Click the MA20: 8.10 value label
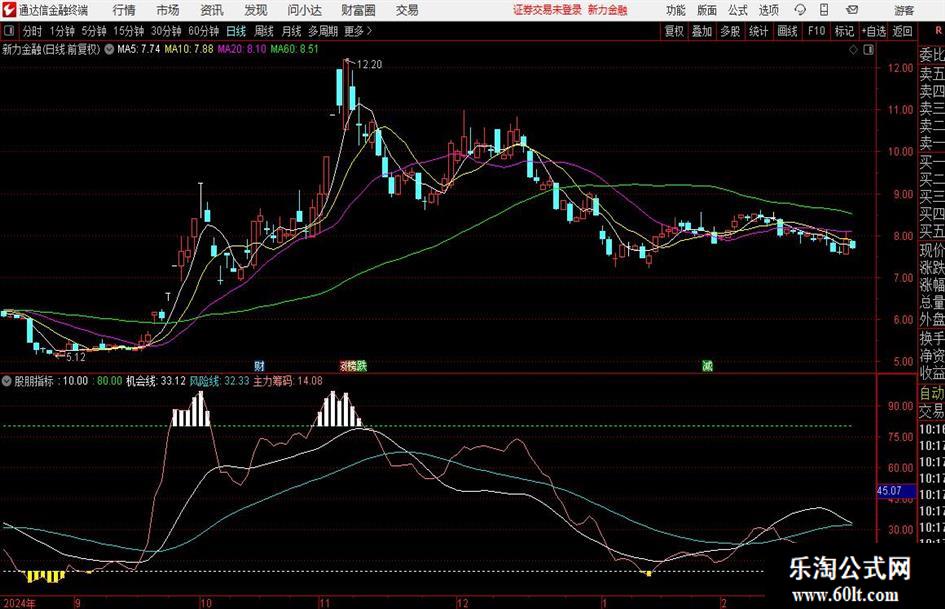 coord(242,49)
